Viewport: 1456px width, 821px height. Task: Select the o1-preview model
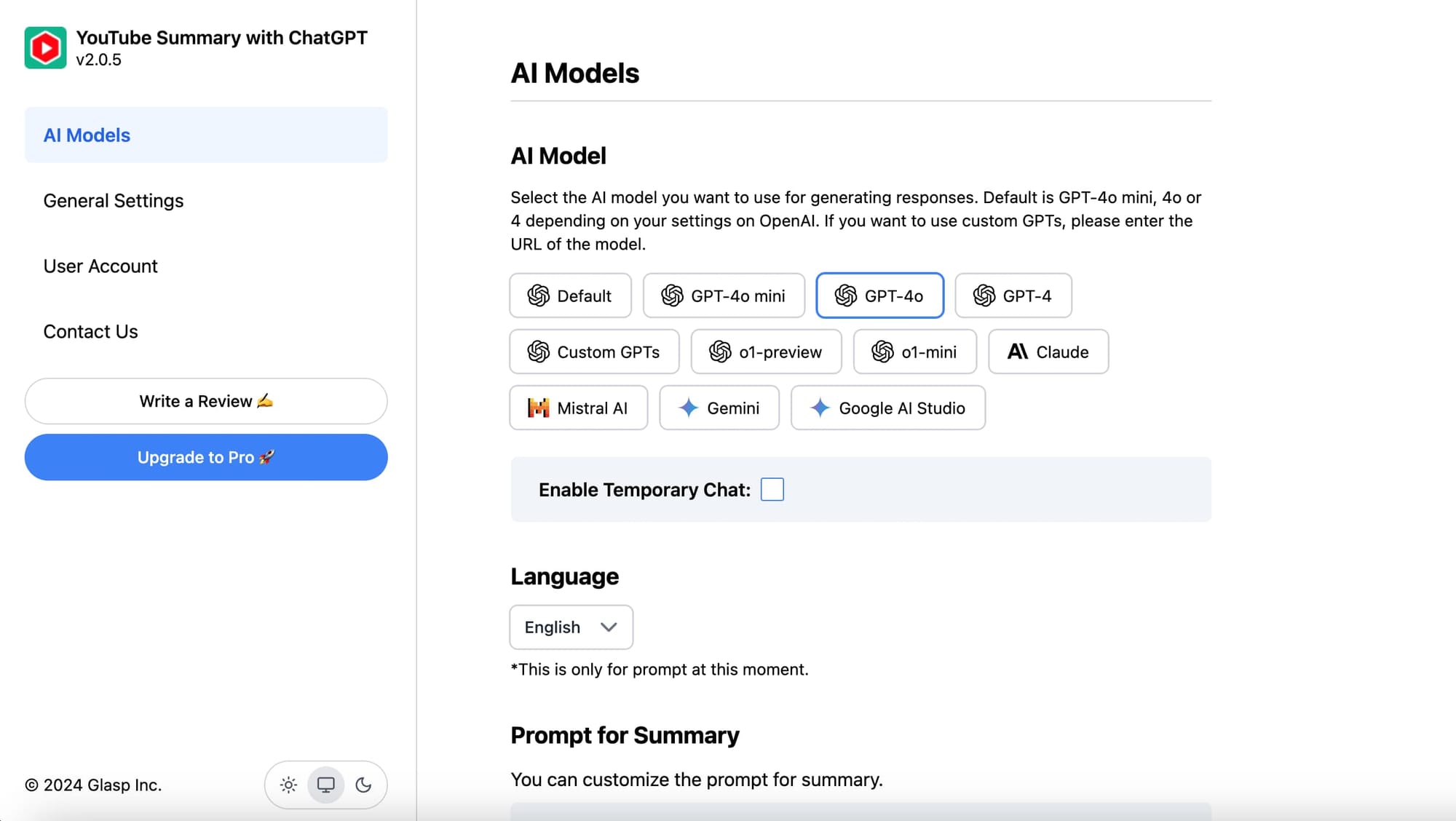pyautogui.click(x=766, y=352)
